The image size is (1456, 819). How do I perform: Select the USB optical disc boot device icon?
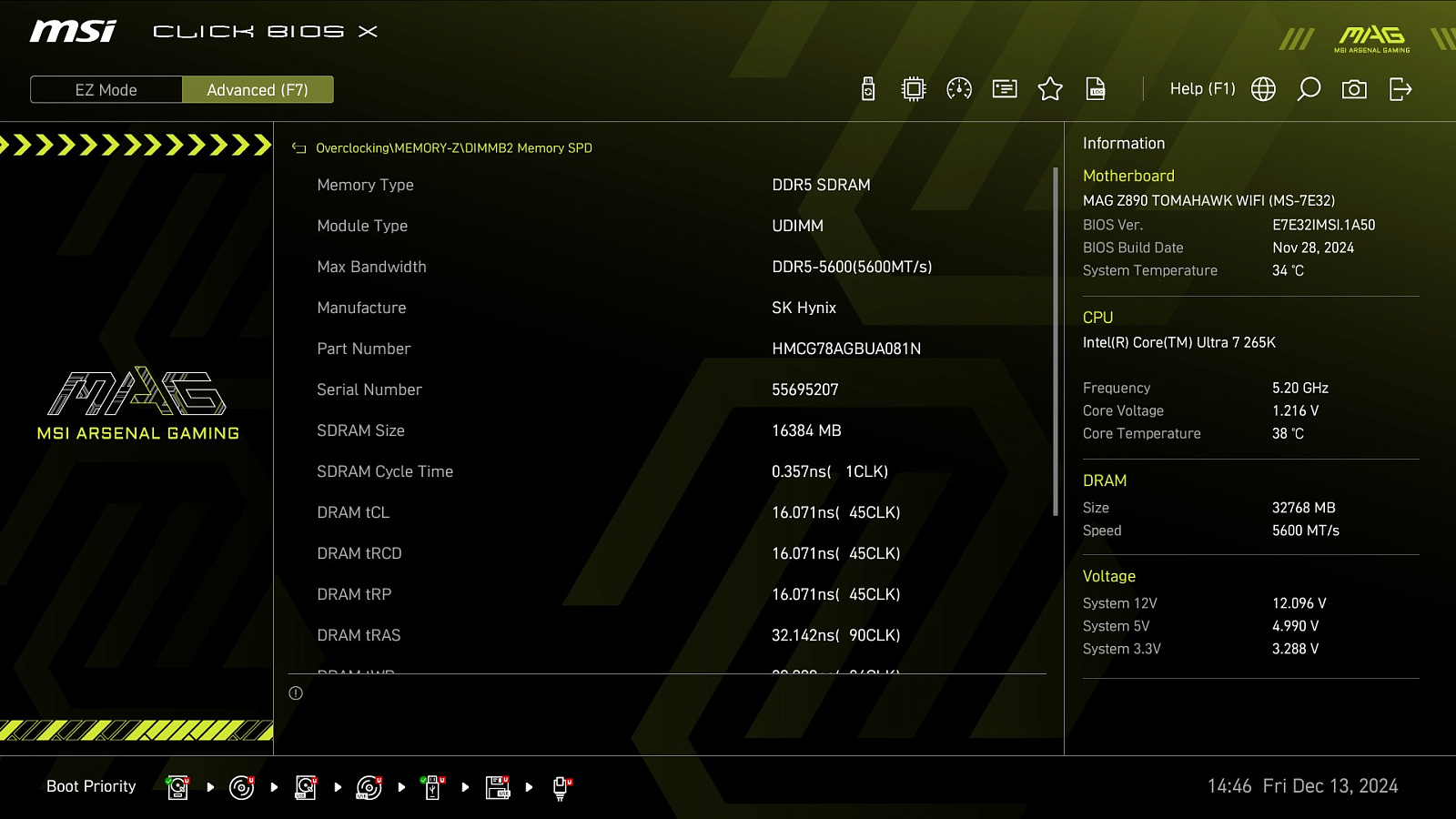[369, 787]
